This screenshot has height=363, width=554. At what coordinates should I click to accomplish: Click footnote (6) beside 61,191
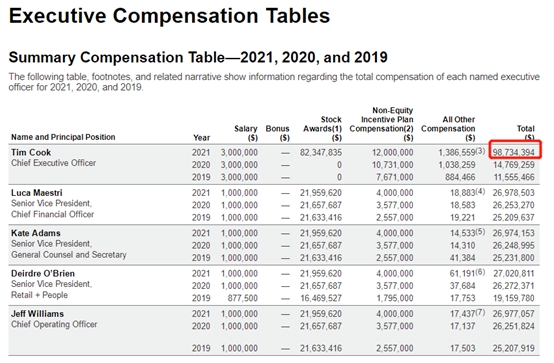click(x=480, y=272)
